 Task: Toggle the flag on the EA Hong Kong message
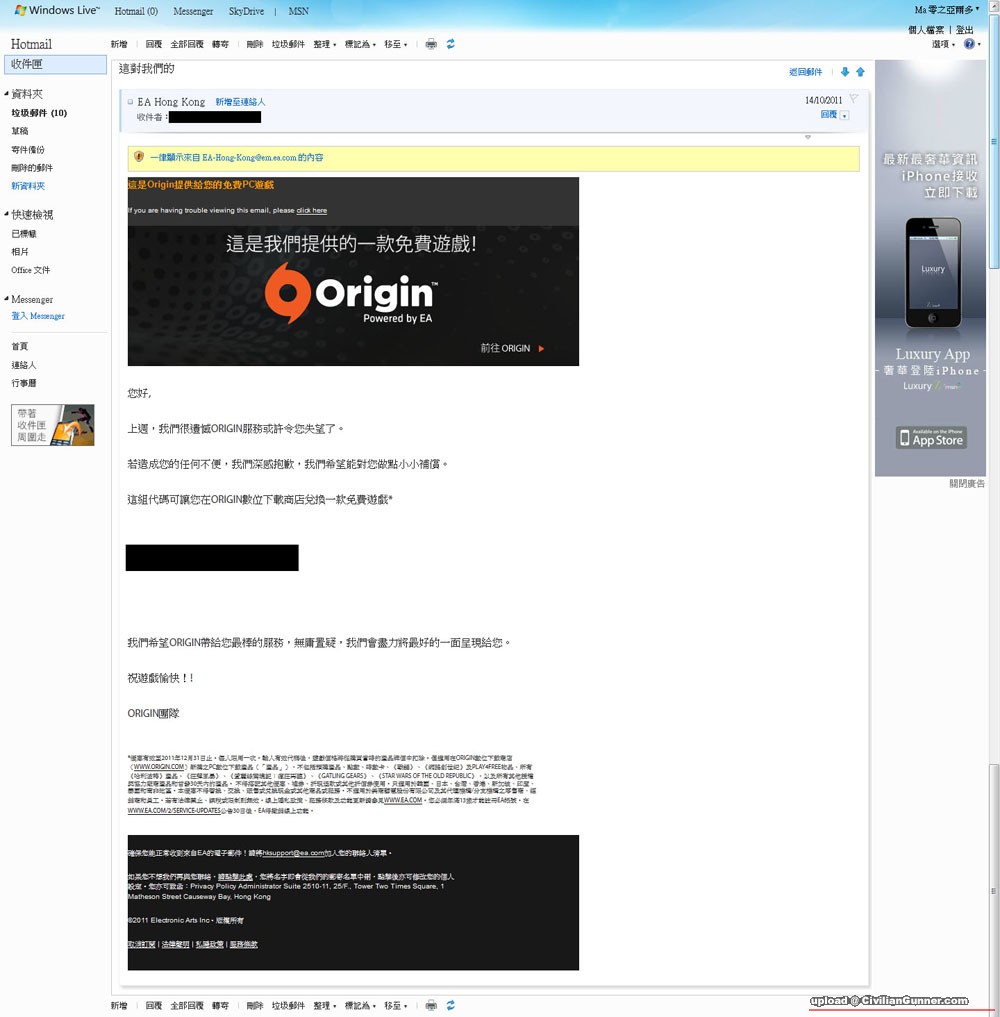[853, 98]
